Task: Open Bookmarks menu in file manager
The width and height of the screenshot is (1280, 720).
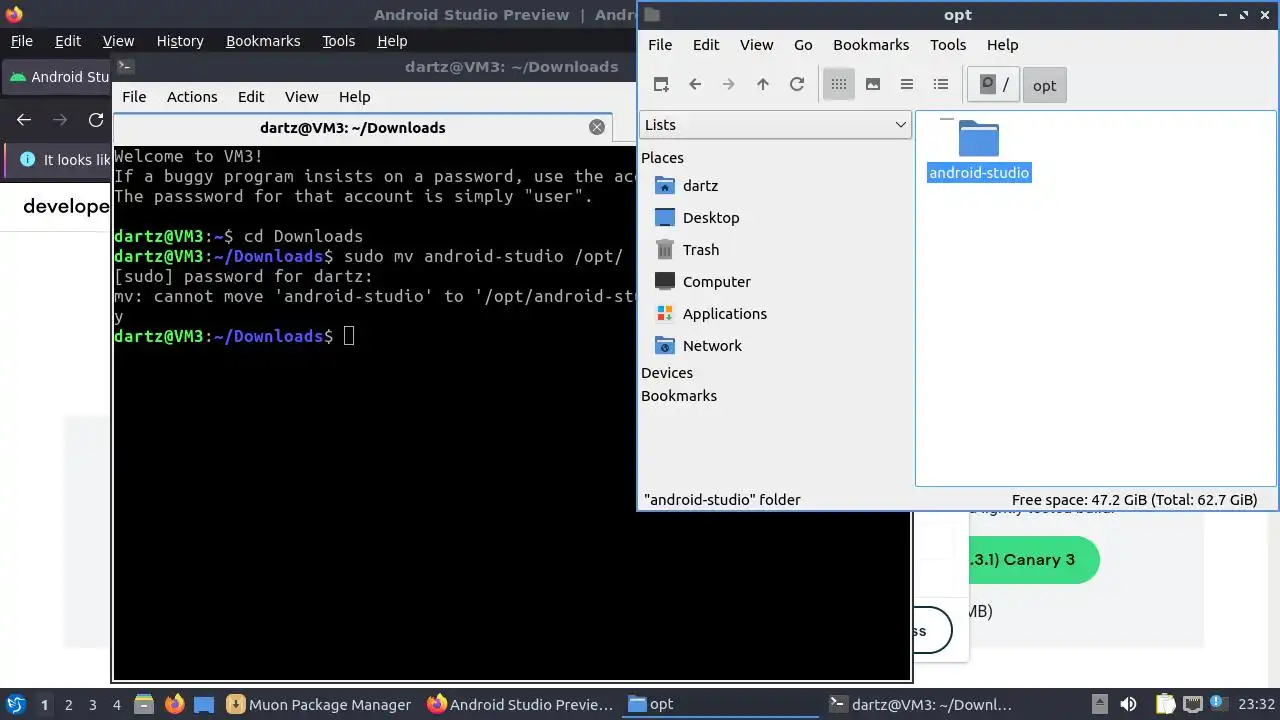Action: [871, 44]
